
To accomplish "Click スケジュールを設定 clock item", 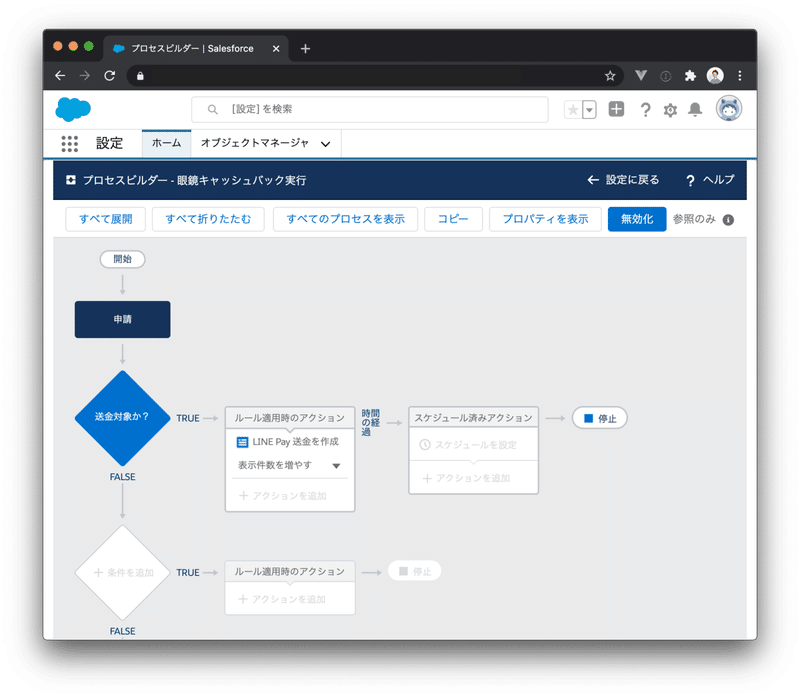I will pos(468,445).
